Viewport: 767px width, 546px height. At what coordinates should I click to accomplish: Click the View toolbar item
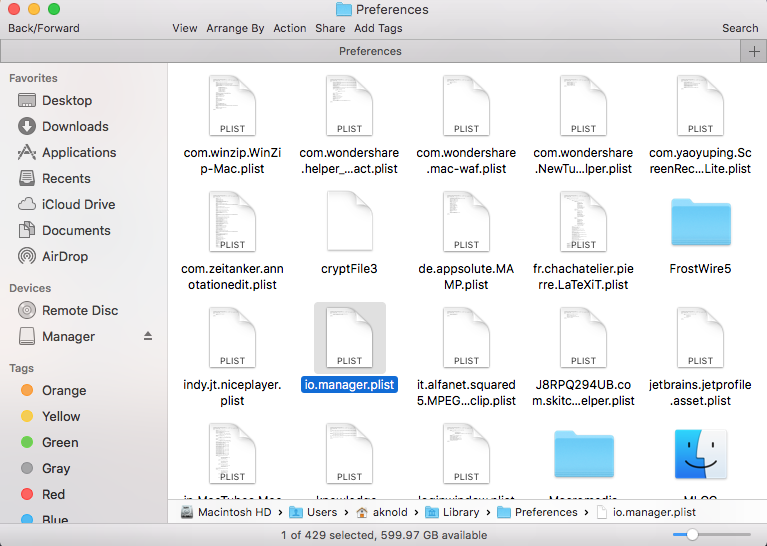[185, 28]
